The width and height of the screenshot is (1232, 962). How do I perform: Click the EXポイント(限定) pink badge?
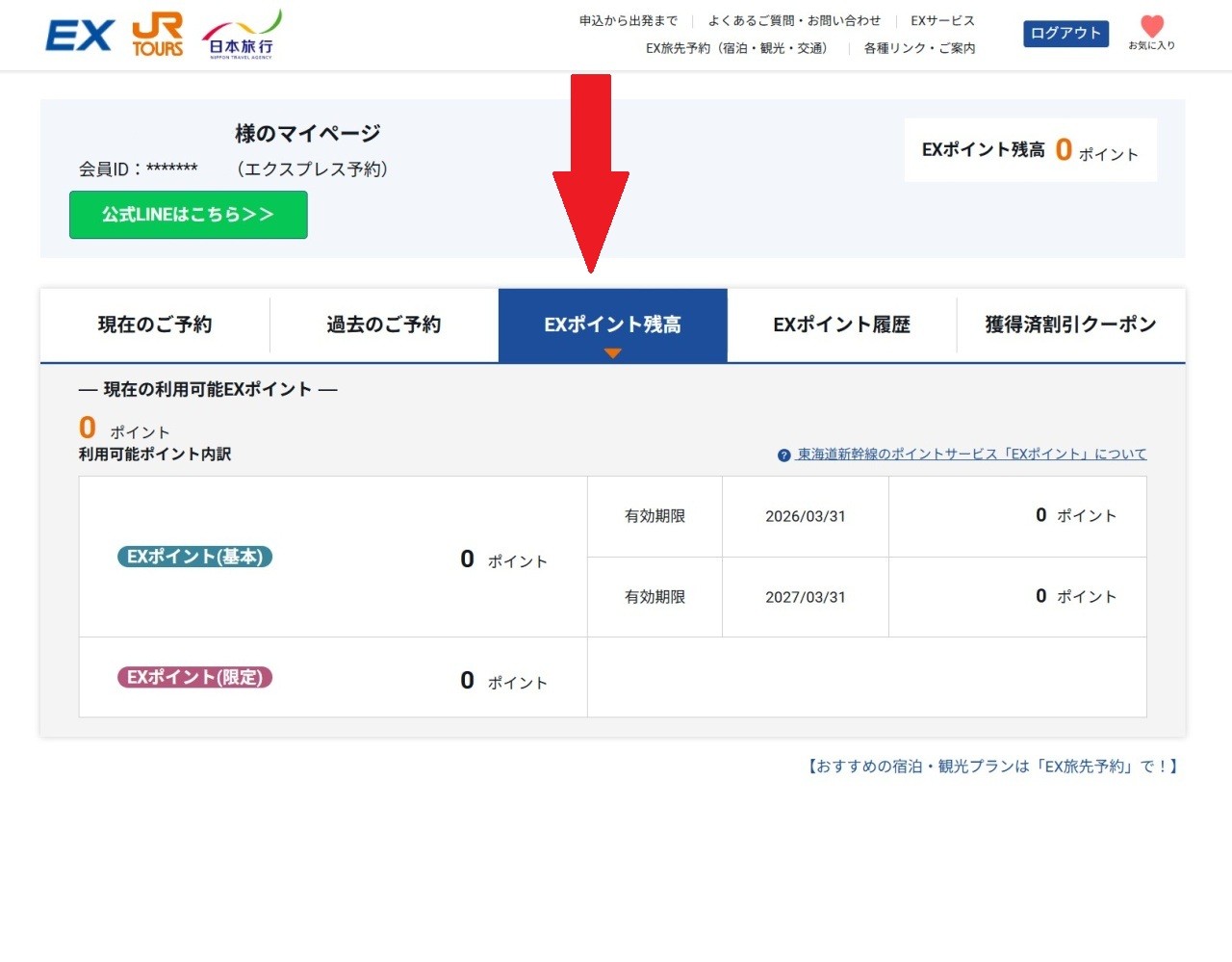tap(194, 677)
